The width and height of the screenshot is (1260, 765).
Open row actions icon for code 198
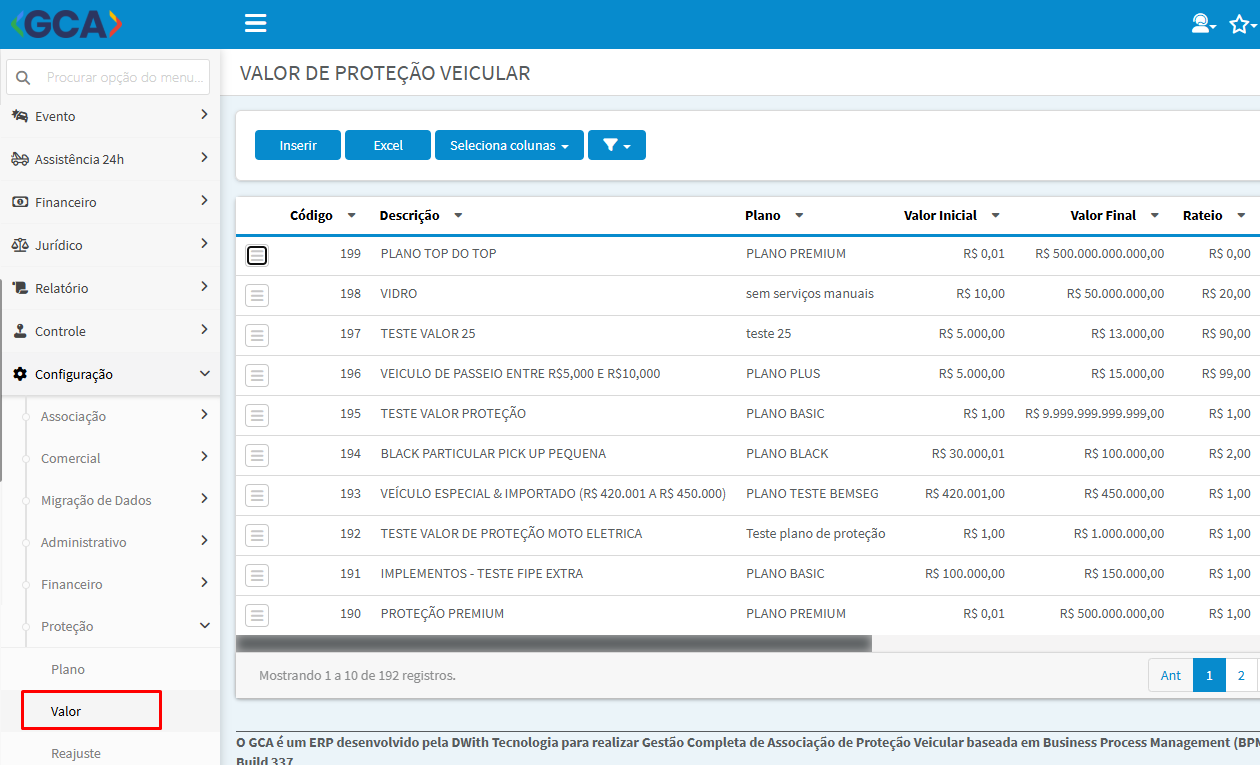tap(257, 295)
